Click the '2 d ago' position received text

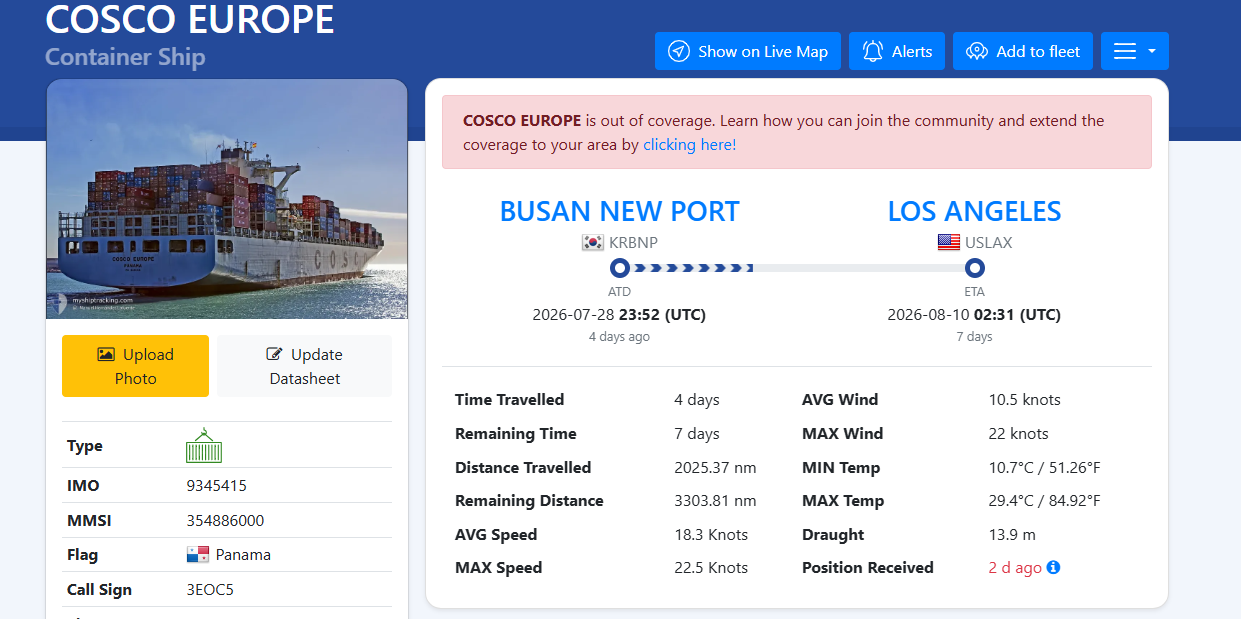[x=1015, y=567]
